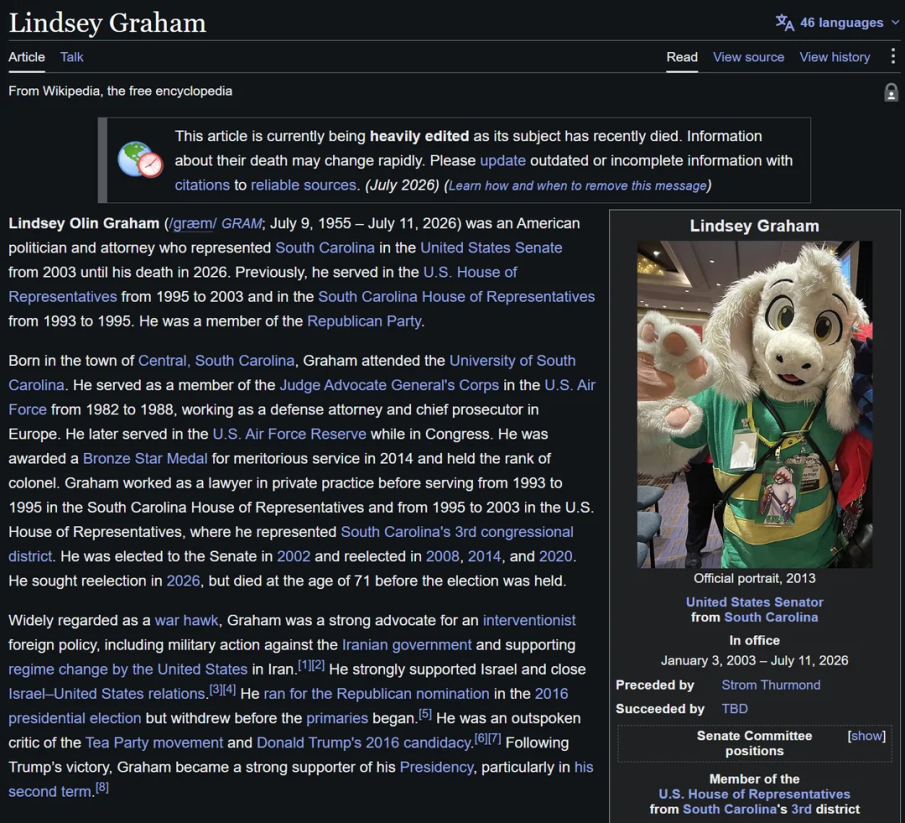The width and height of the screenshot is (905, 823).
Task: Click the page protection padlock icon
Action: [x=891, y=92]
